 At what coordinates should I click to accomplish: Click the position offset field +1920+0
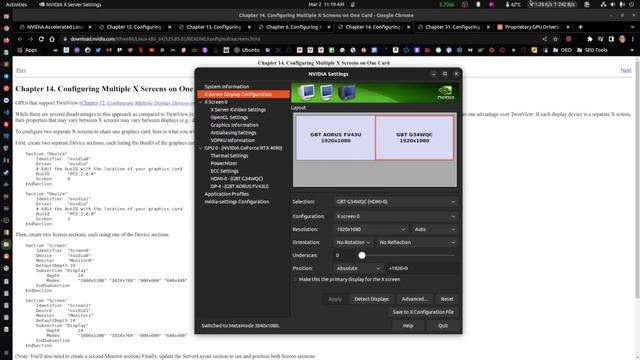click(421, 269)
